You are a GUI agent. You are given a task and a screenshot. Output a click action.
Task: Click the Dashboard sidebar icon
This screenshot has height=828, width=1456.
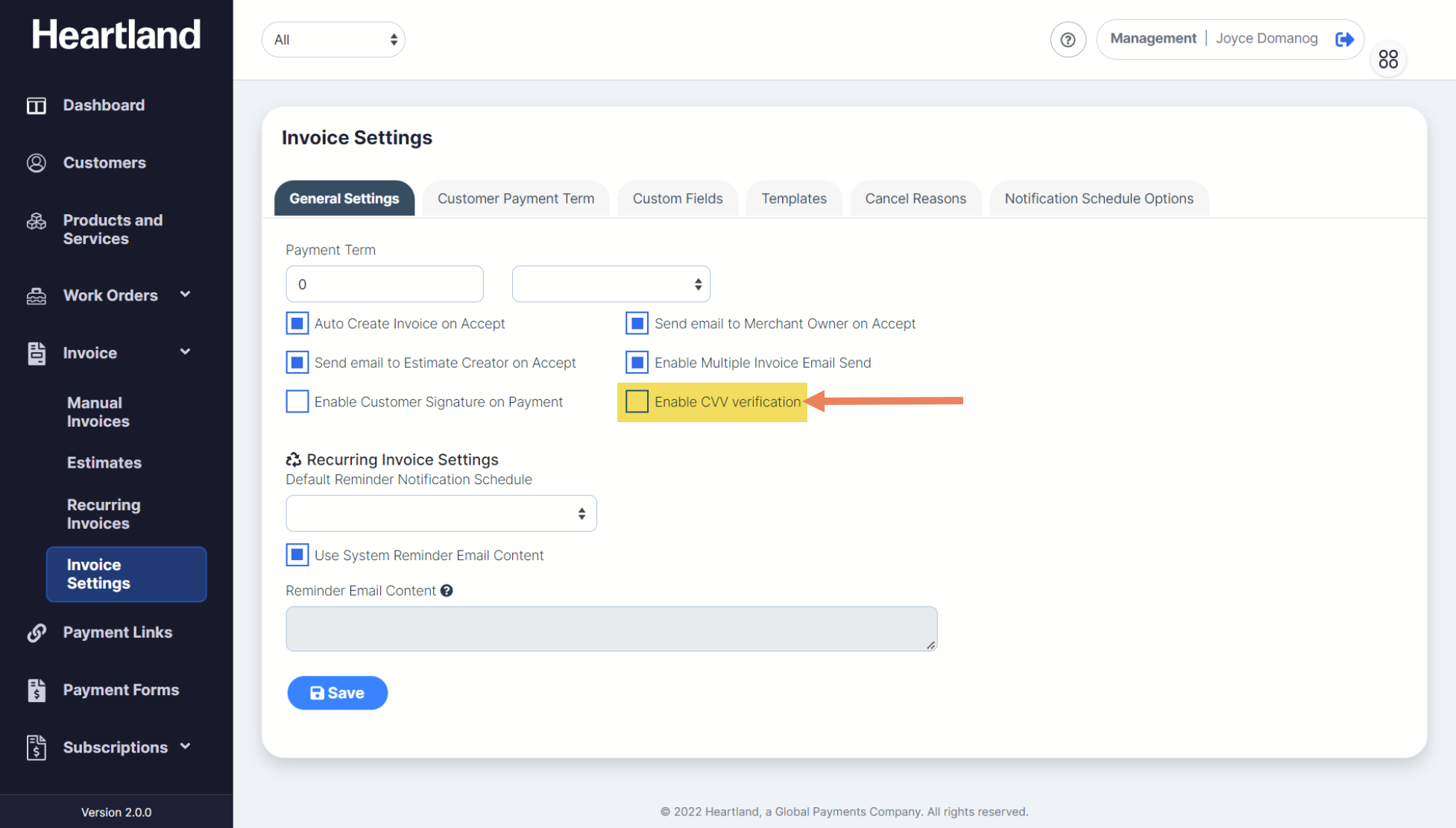[36, 105]
